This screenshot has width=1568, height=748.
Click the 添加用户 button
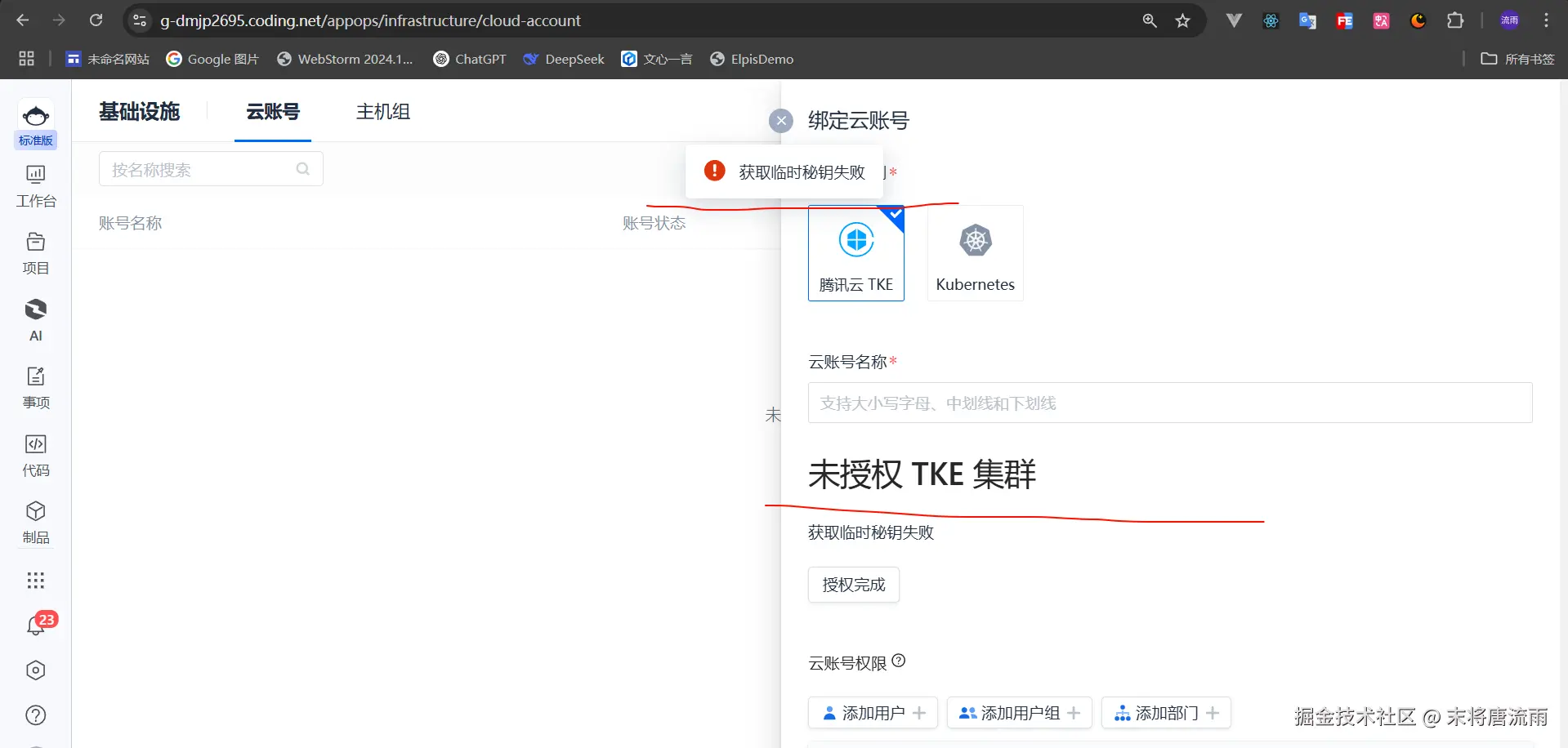(873, 713)
